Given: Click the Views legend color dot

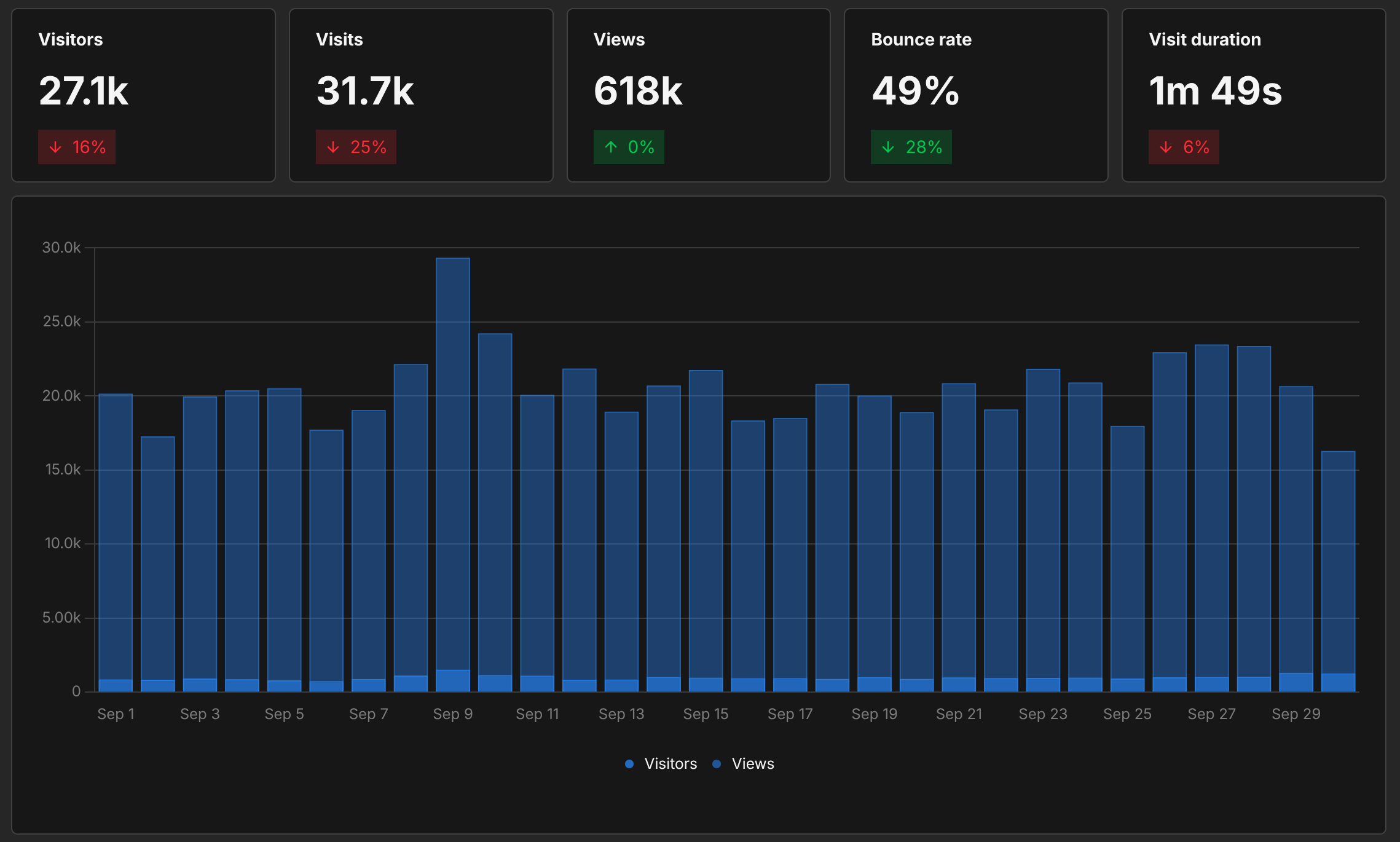Looking at the screenshot, I should coord(717,764).
